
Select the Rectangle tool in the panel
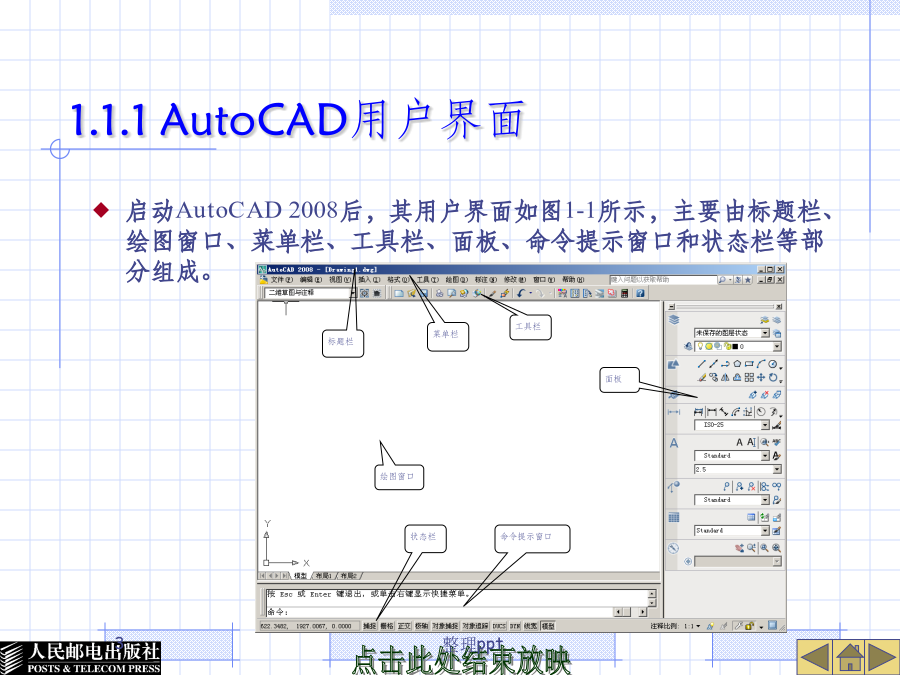749,364
